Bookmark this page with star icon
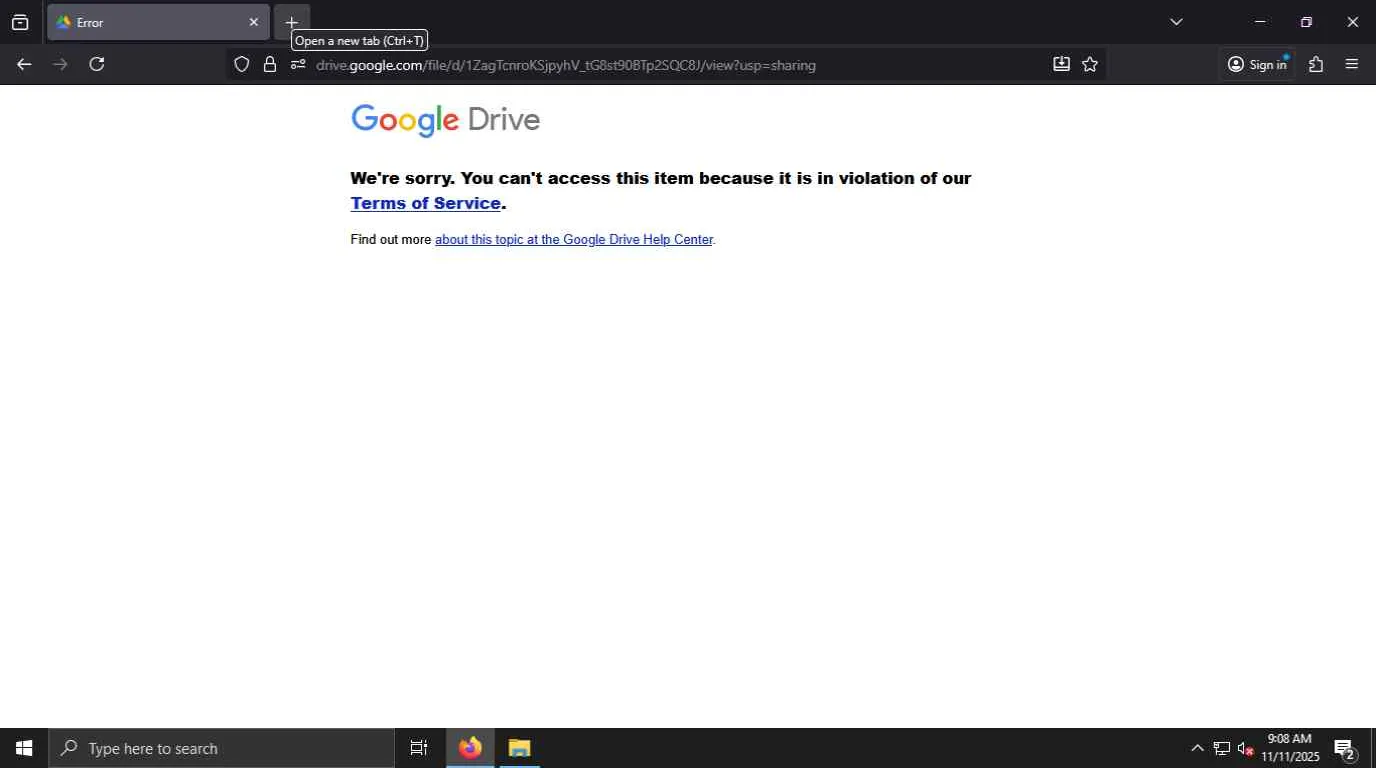 (x=1090, y=64)
